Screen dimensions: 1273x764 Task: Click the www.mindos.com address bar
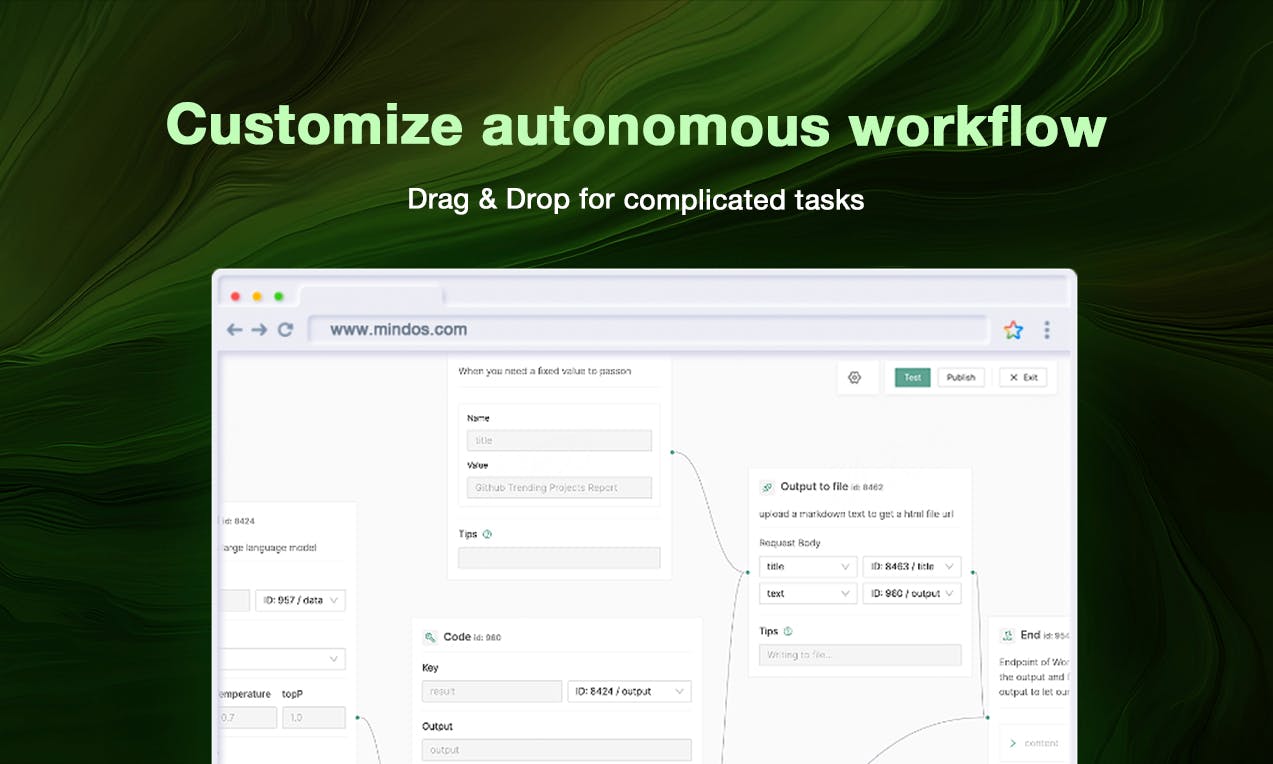[x=648, y=329]
